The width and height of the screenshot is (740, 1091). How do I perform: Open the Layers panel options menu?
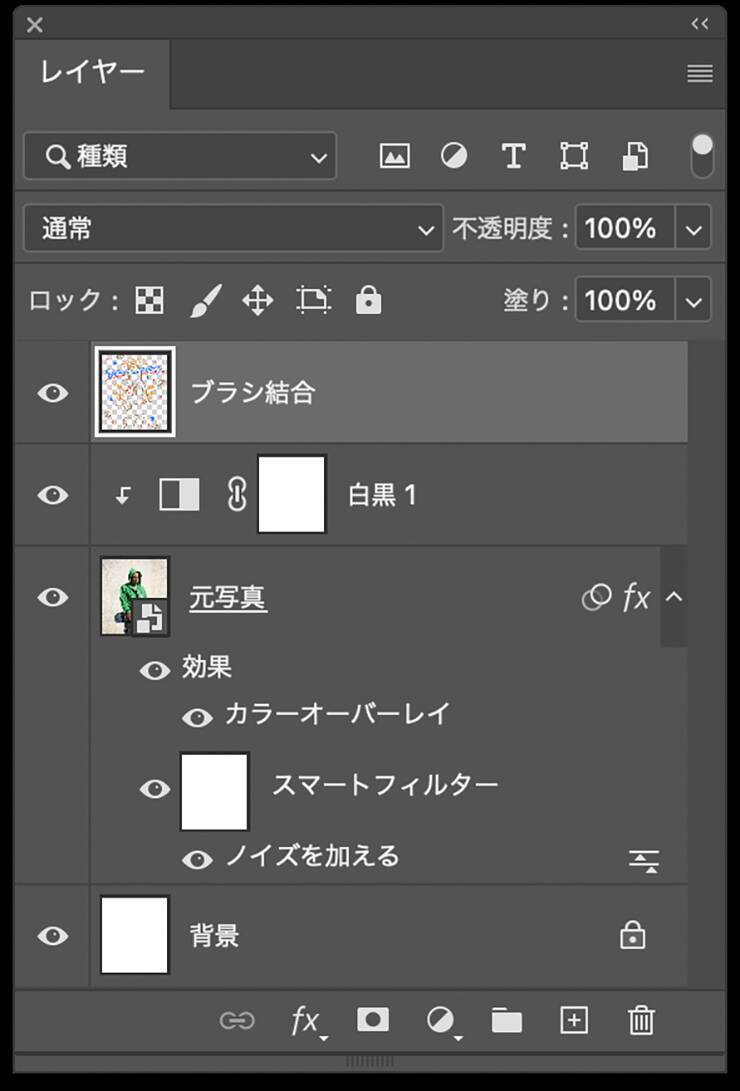pos(700,74)
